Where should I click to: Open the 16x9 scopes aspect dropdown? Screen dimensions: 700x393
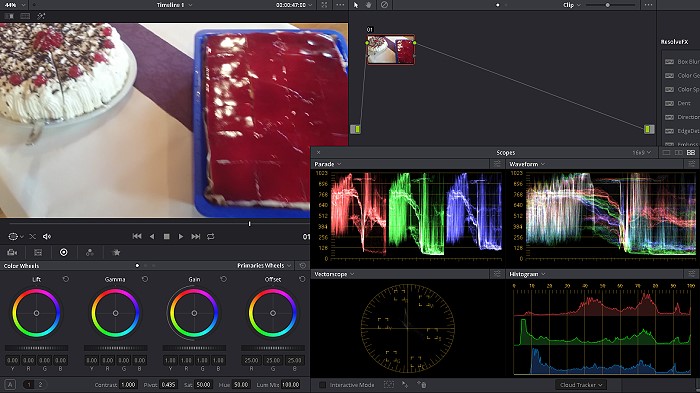tap(642, 153)
